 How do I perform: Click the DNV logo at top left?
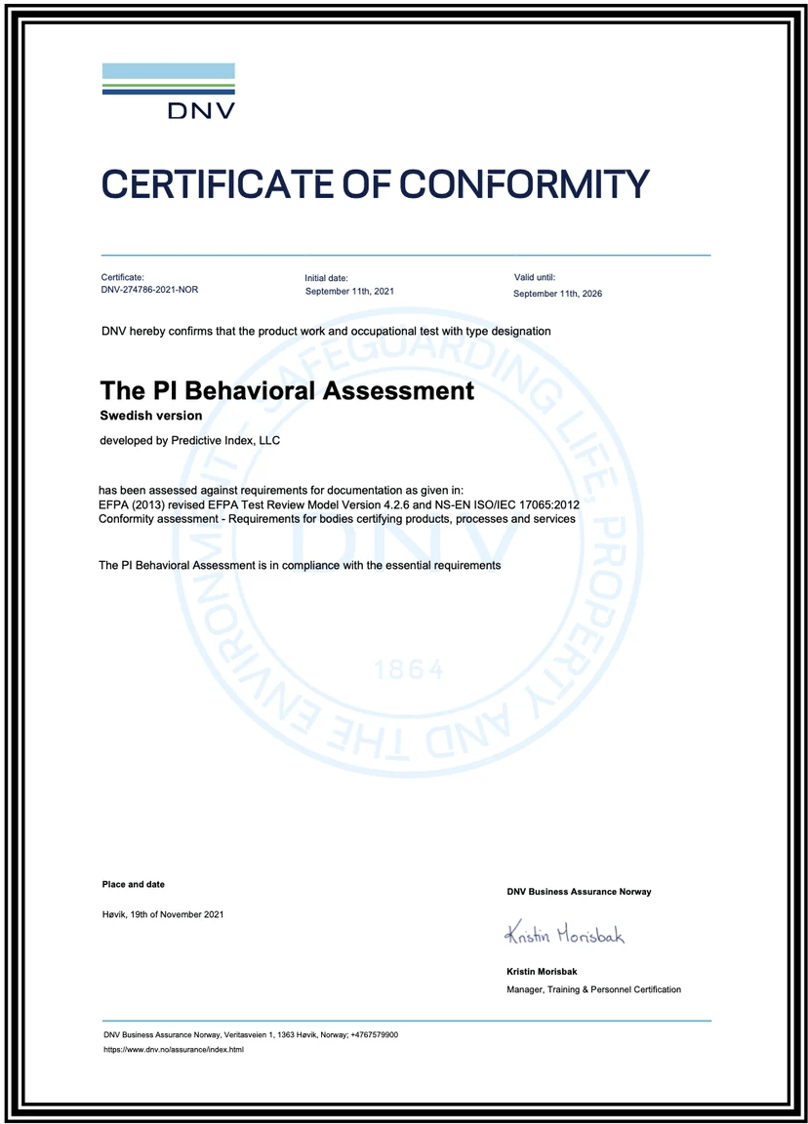[167, 88]
